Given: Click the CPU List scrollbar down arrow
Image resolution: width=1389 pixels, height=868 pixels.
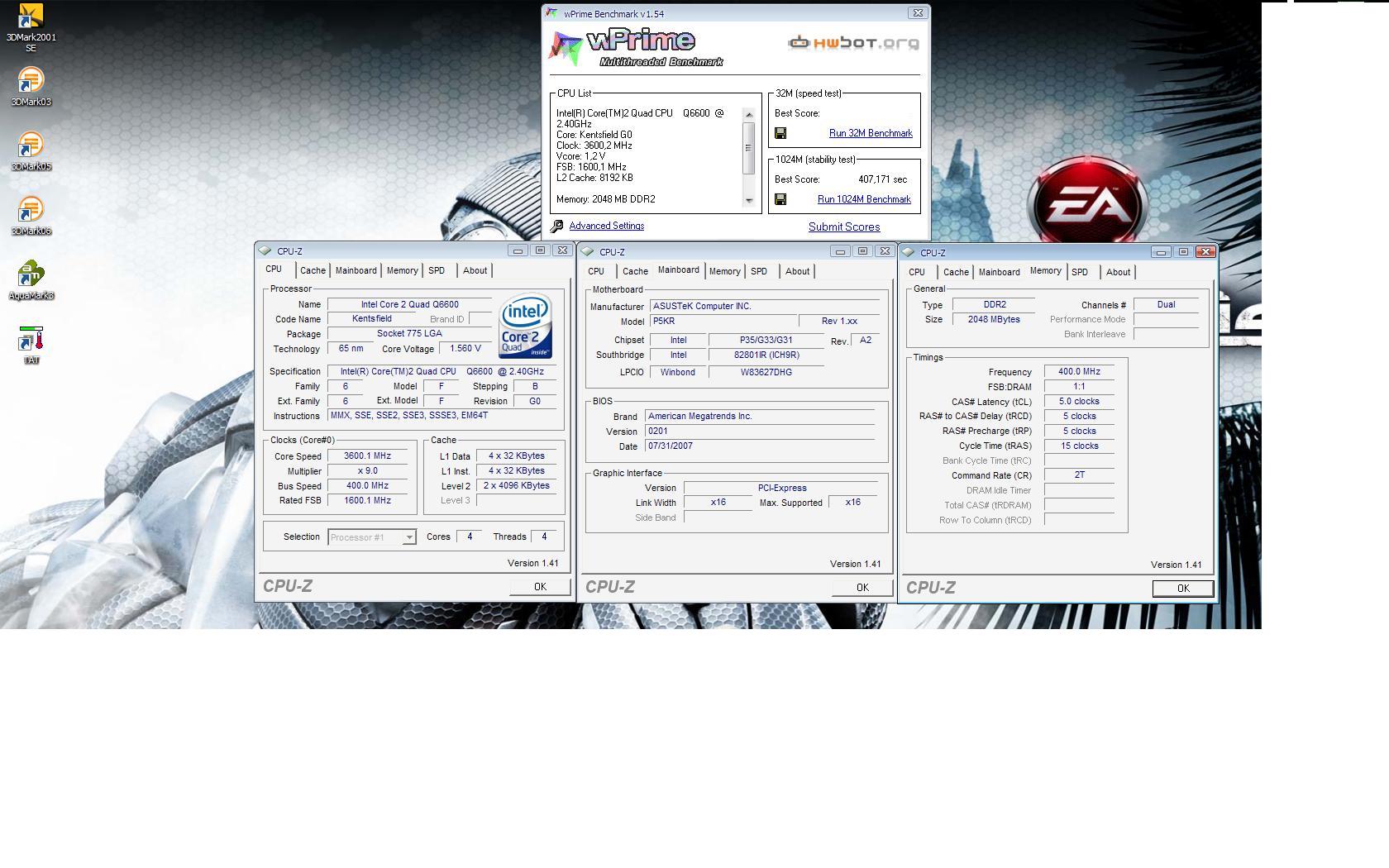Looking at the screenshot, I should coord(749,200).
